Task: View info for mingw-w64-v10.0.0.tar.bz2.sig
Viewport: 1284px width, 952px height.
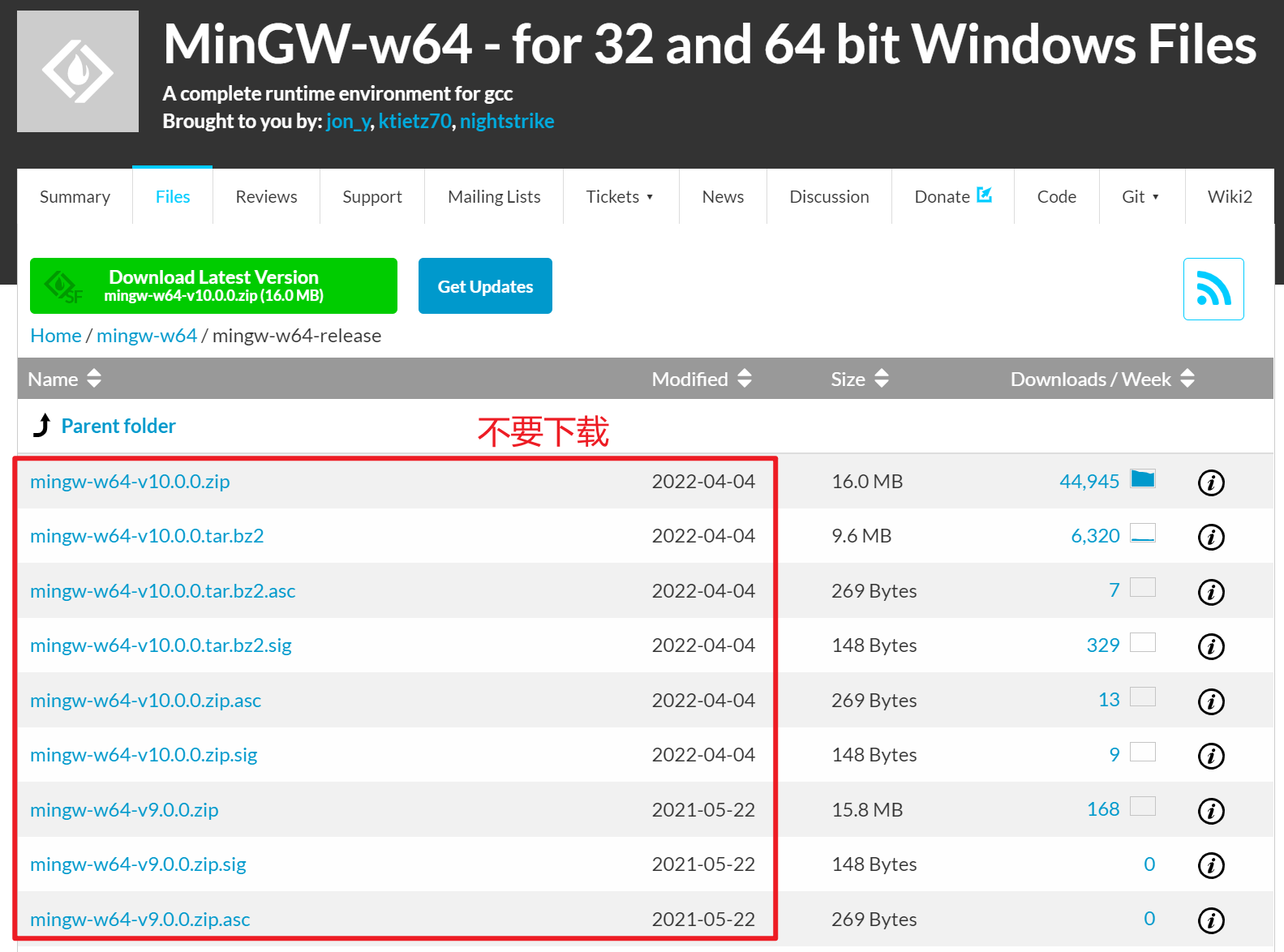Action: 1211,646
